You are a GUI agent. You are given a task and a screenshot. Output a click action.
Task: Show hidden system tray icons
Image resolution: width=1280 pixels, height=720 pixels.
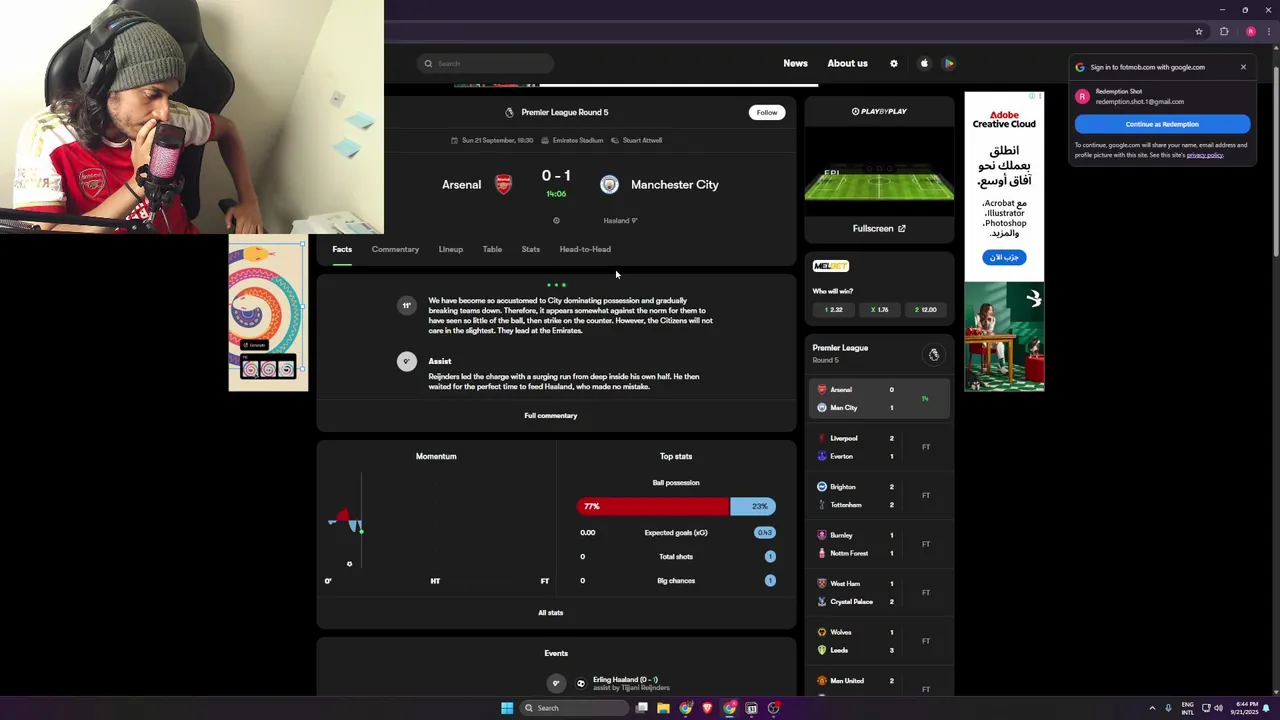tap(1151, 708)
